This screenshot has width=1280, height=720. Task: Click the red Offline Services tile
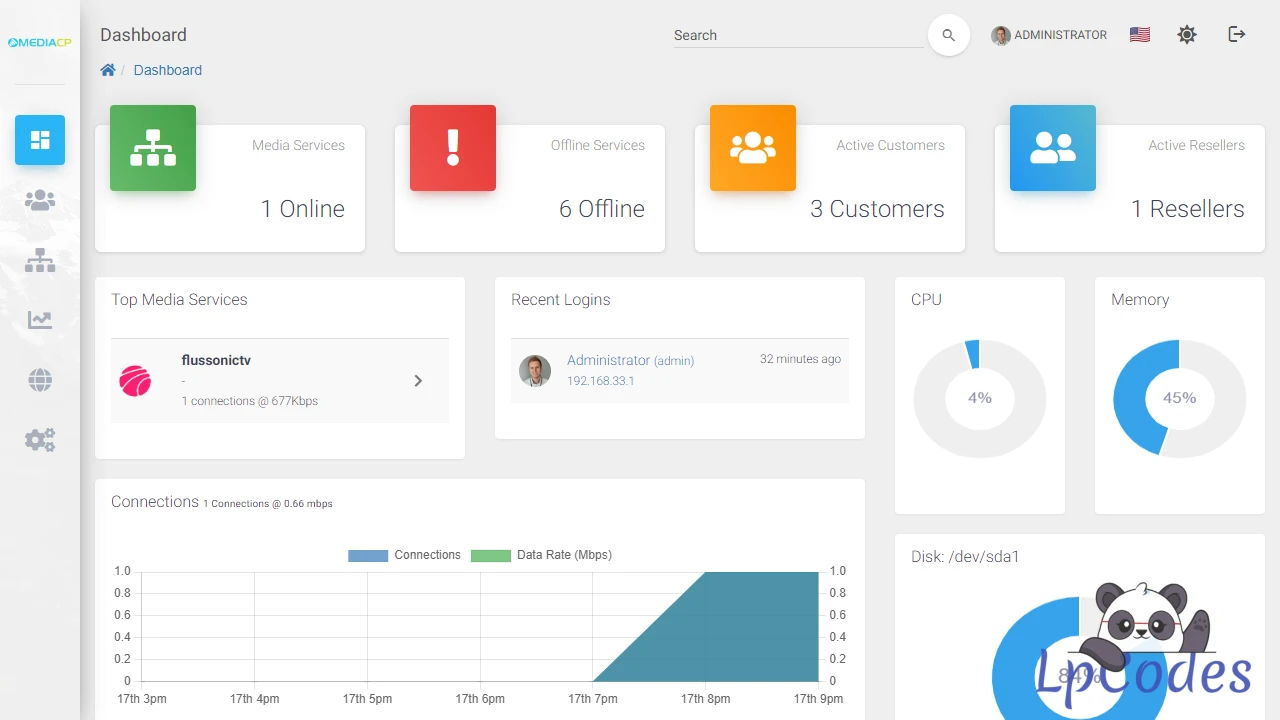453,148
